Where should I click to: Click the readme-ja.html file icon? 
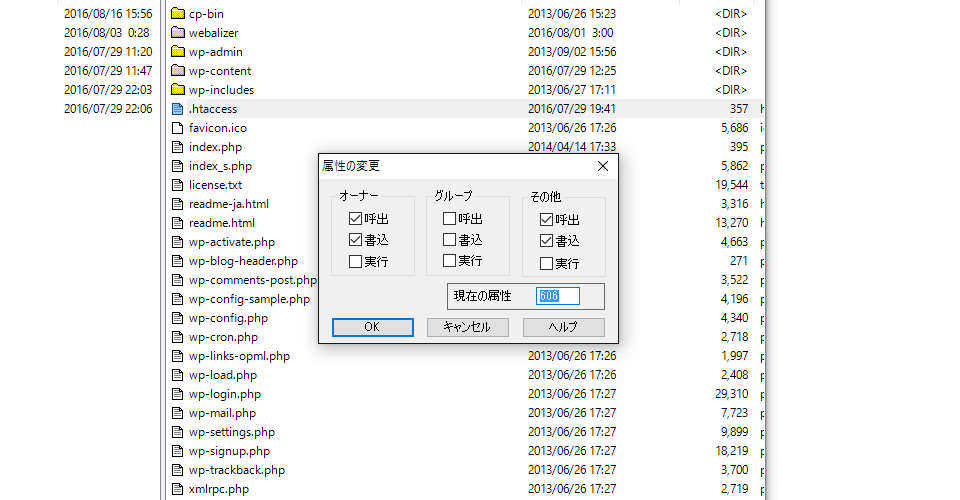[x=178, y=204]
